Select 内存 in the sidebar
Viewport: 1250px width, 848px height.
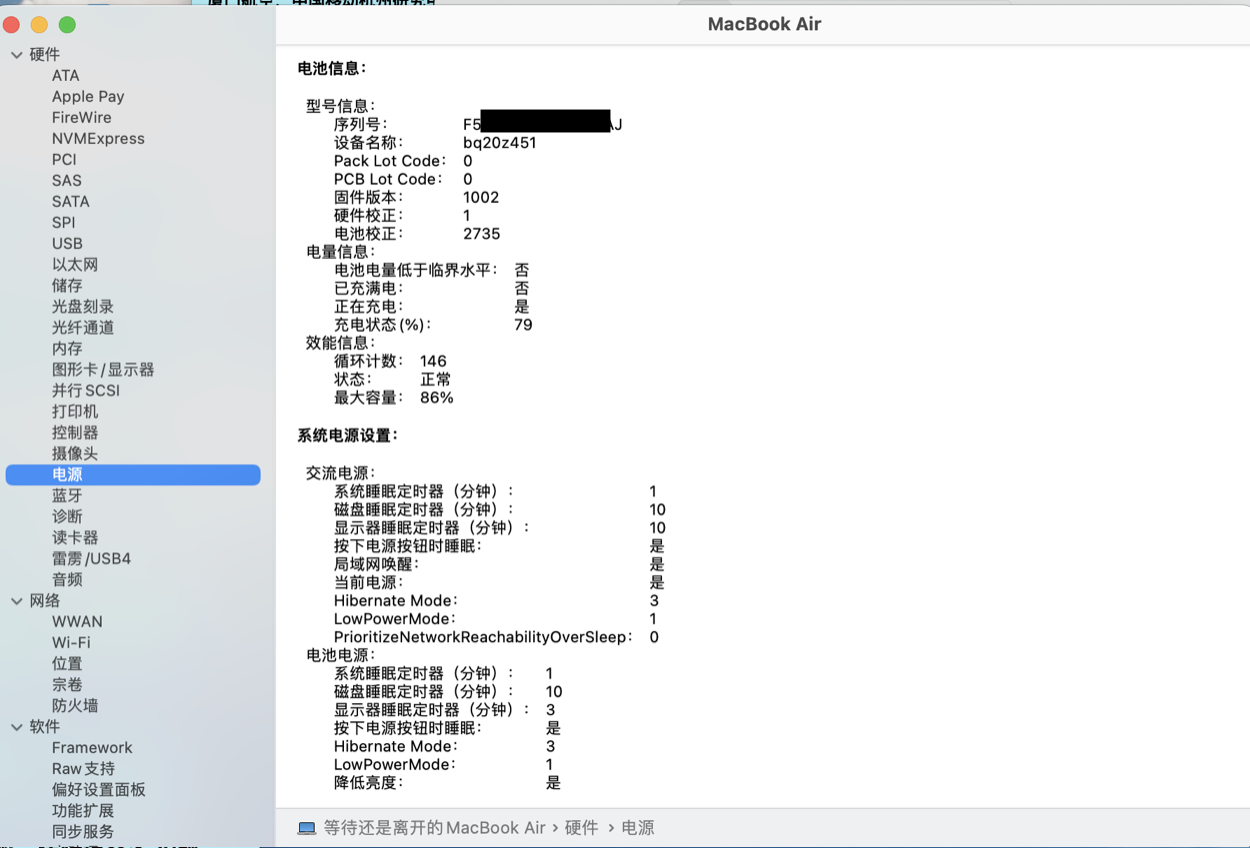67,349
